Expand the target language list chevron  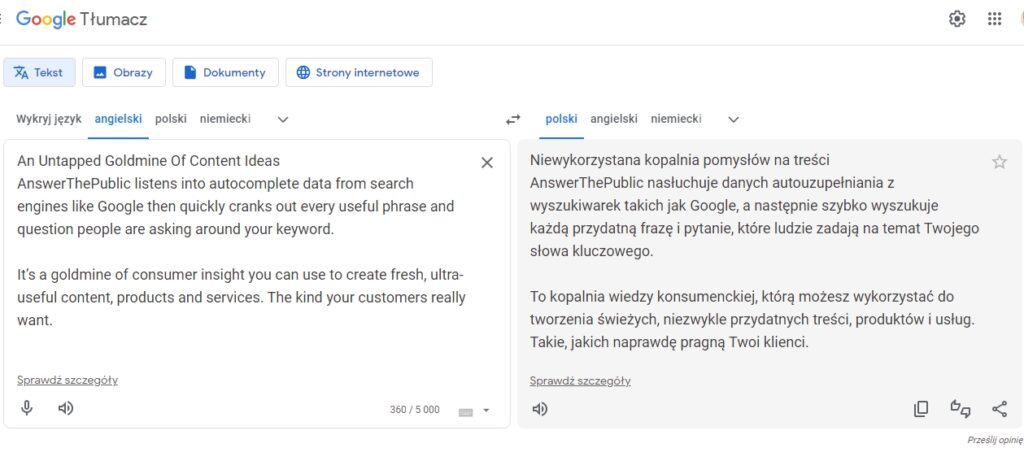[733, 119]
